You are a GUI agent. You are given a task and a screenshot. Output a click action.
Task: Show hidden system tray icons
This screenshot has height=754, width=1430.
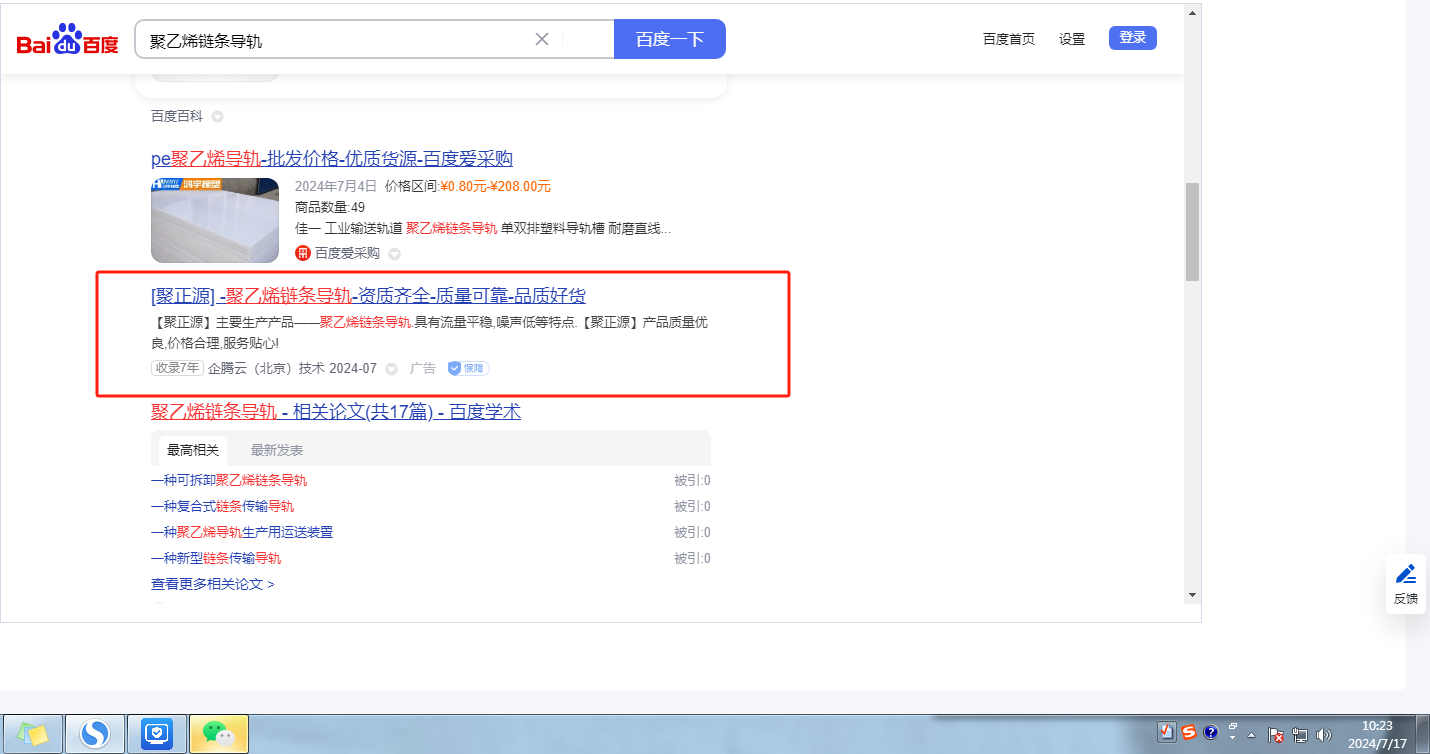point(1251,735)
